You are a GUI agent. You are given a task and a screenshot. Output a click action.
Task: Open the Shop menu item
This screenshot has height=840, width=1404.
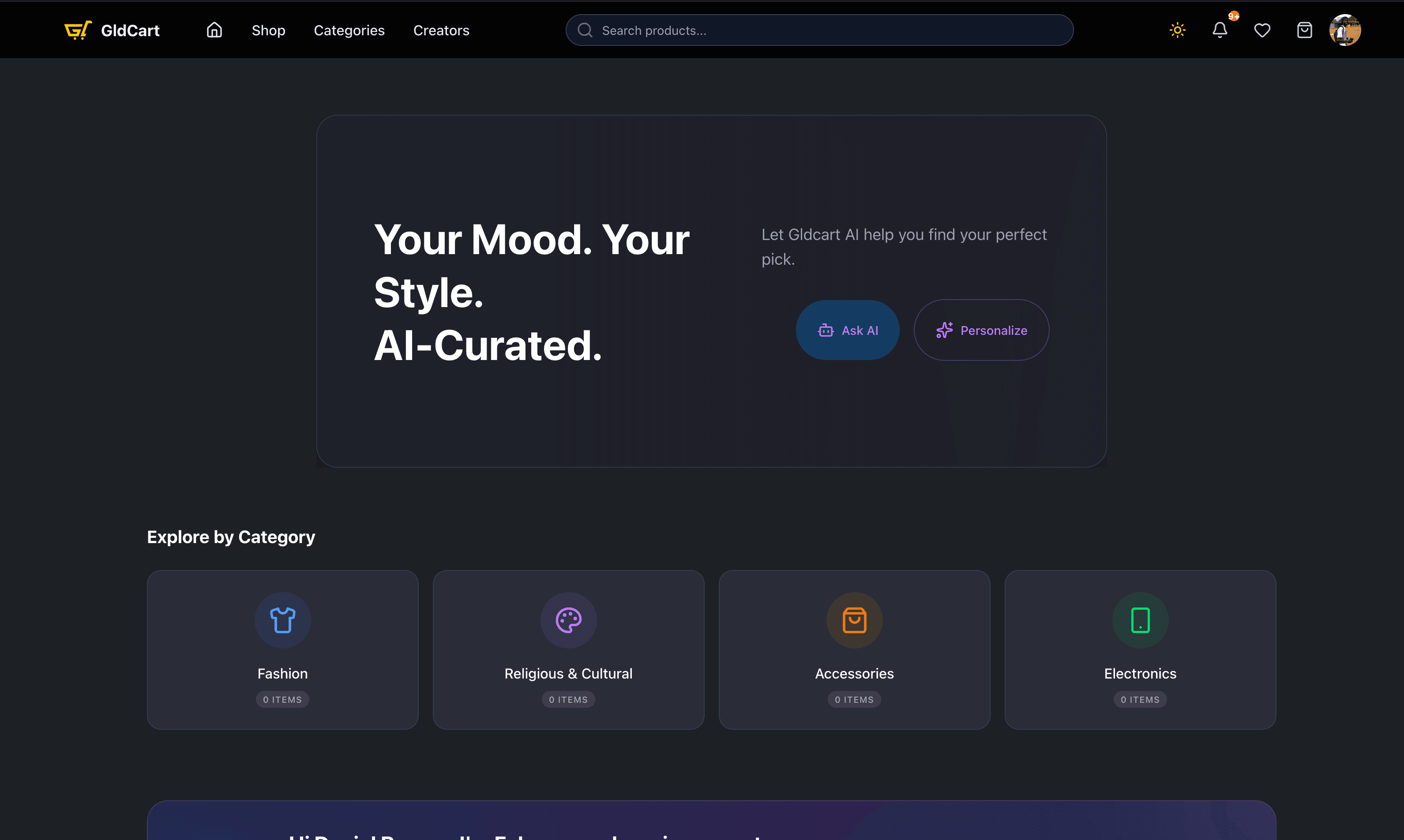pyautogui.click(x=268, y=30)
